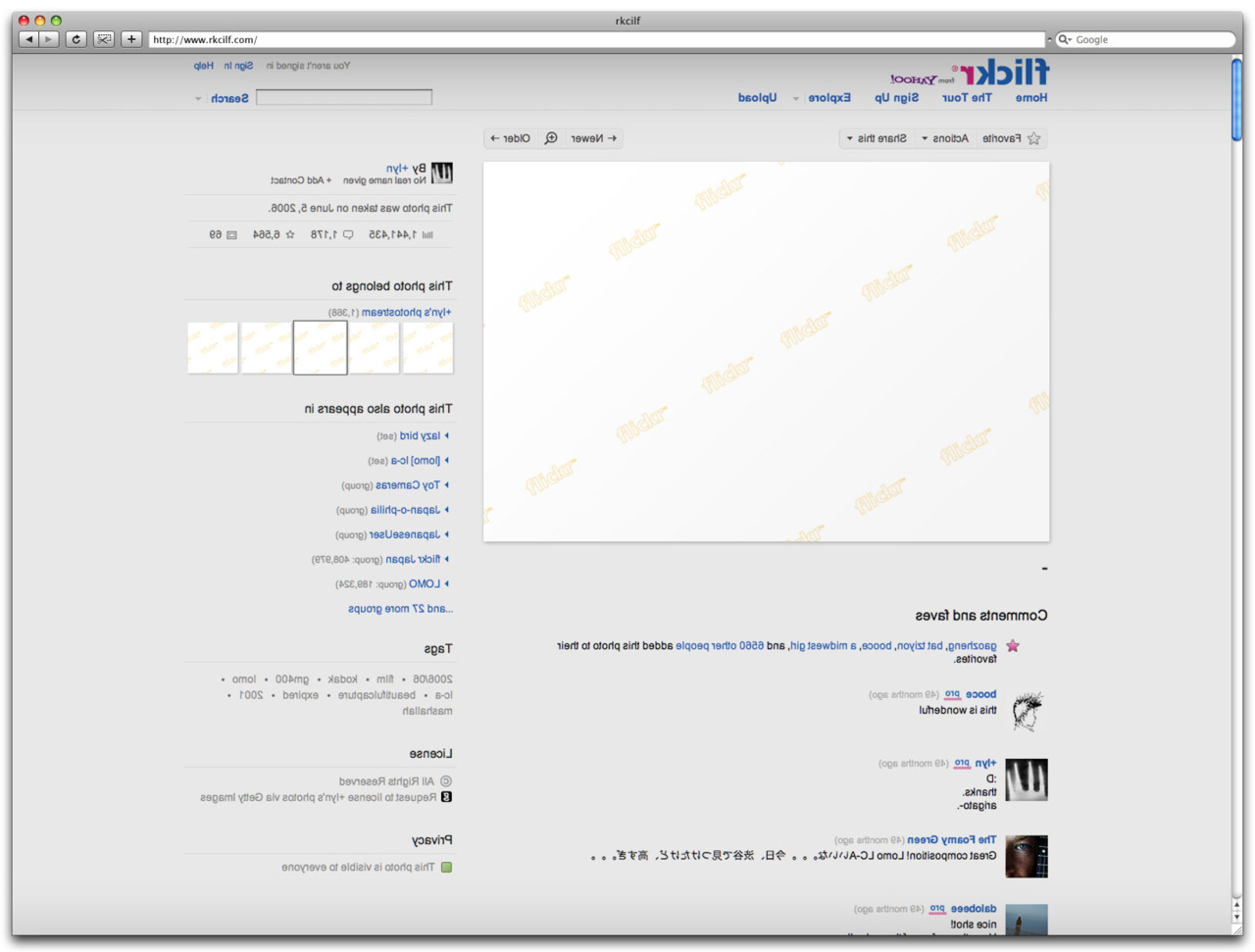Image resolution: width=1255 pixels, height=952 pixels.
Task: Expand the LOMO group disclosure arrow
Action: pos(447,583)
